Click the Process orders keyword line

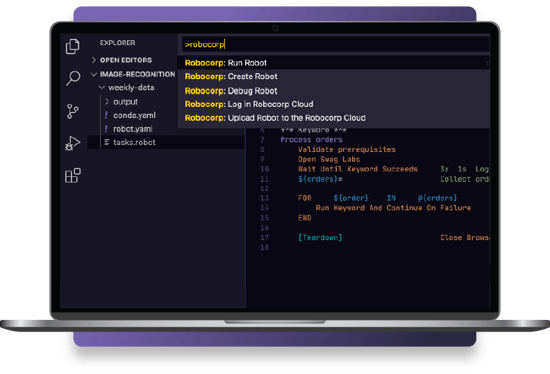[x=311, y=140]
